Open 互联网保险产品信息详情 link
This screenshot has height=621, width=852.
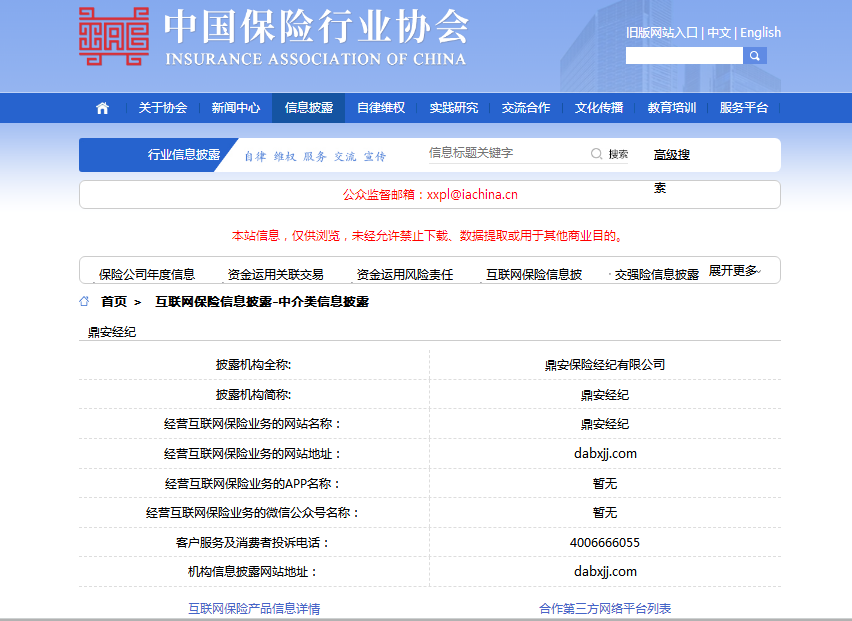[254, 609]
